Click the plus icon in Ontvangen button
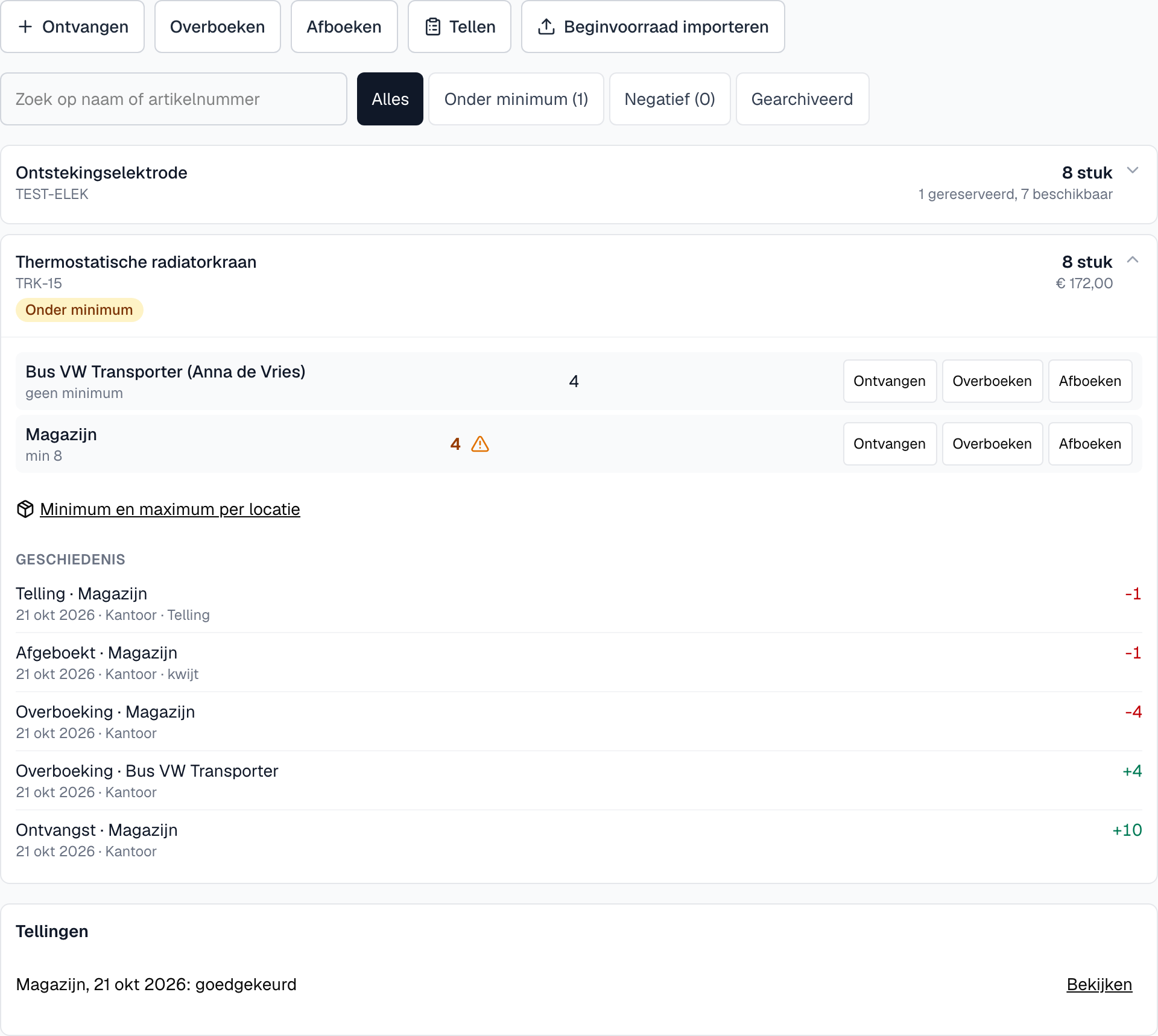This screenshot has height=1036, width=1158. coord(25,27)
